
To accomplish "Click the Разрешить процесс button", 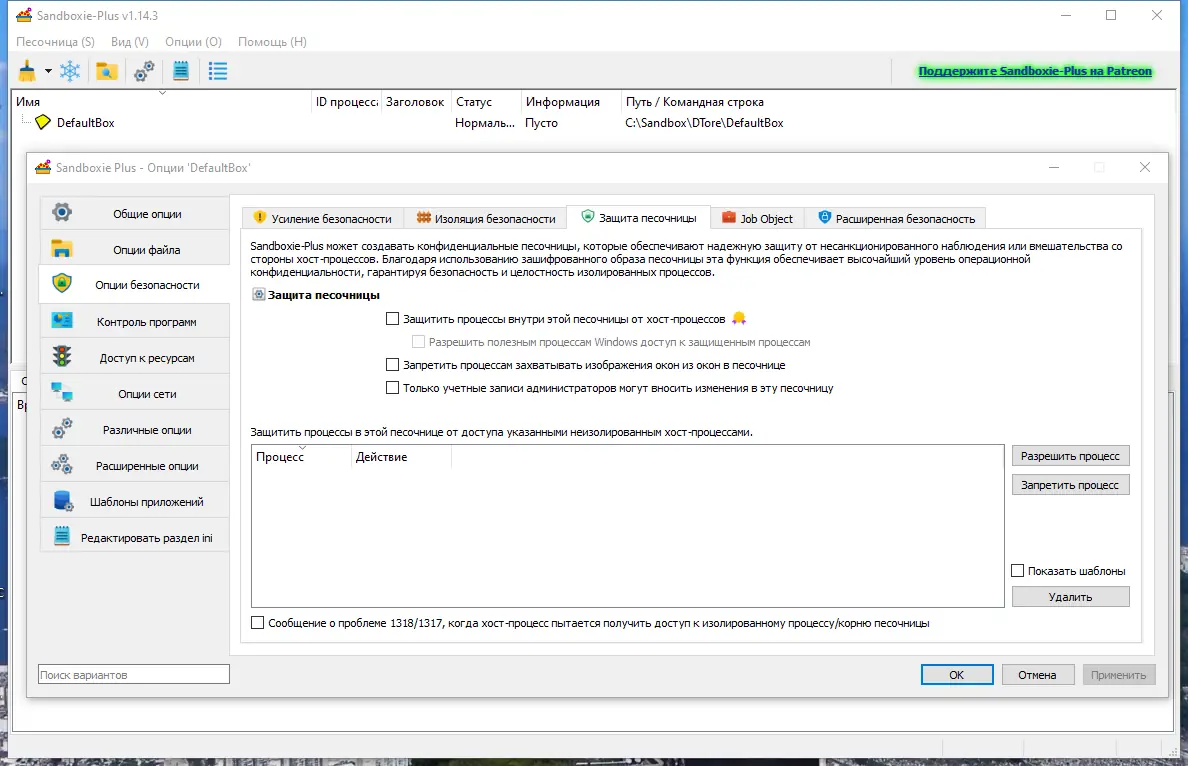I will coord(1071,455).
